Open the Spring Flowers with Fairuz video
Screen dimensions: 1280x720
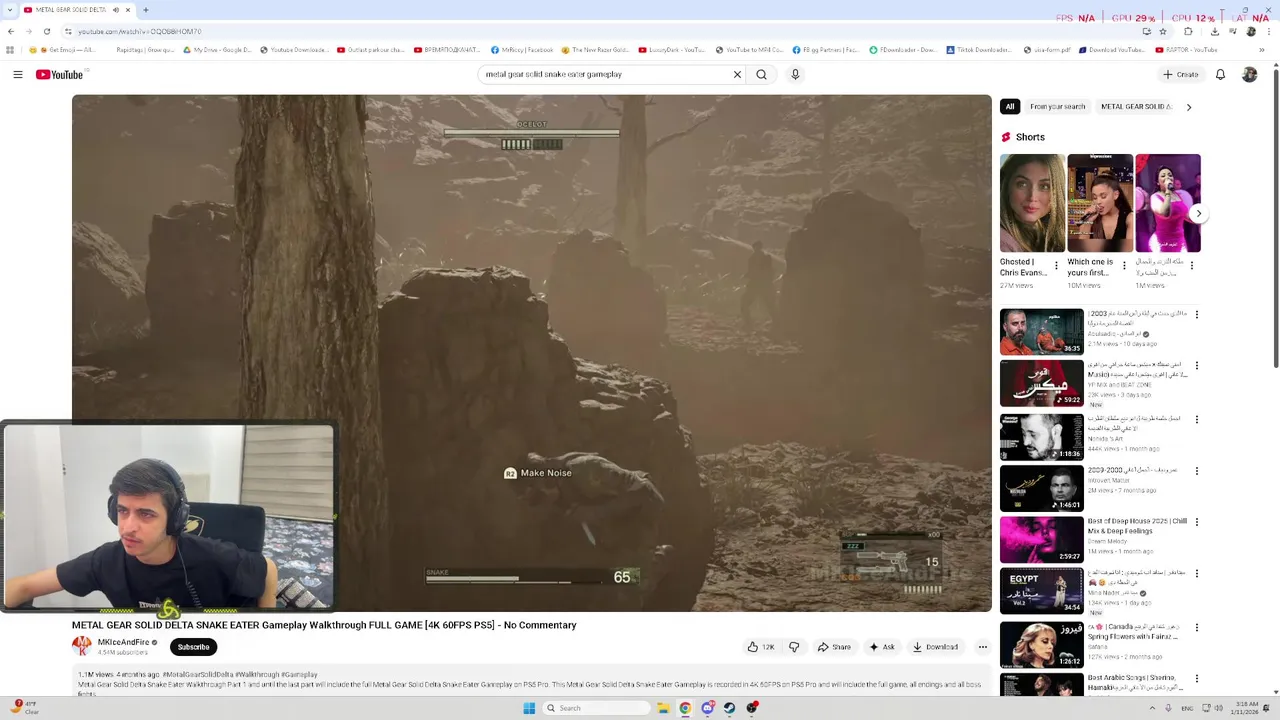click(x=1041, y=643)
